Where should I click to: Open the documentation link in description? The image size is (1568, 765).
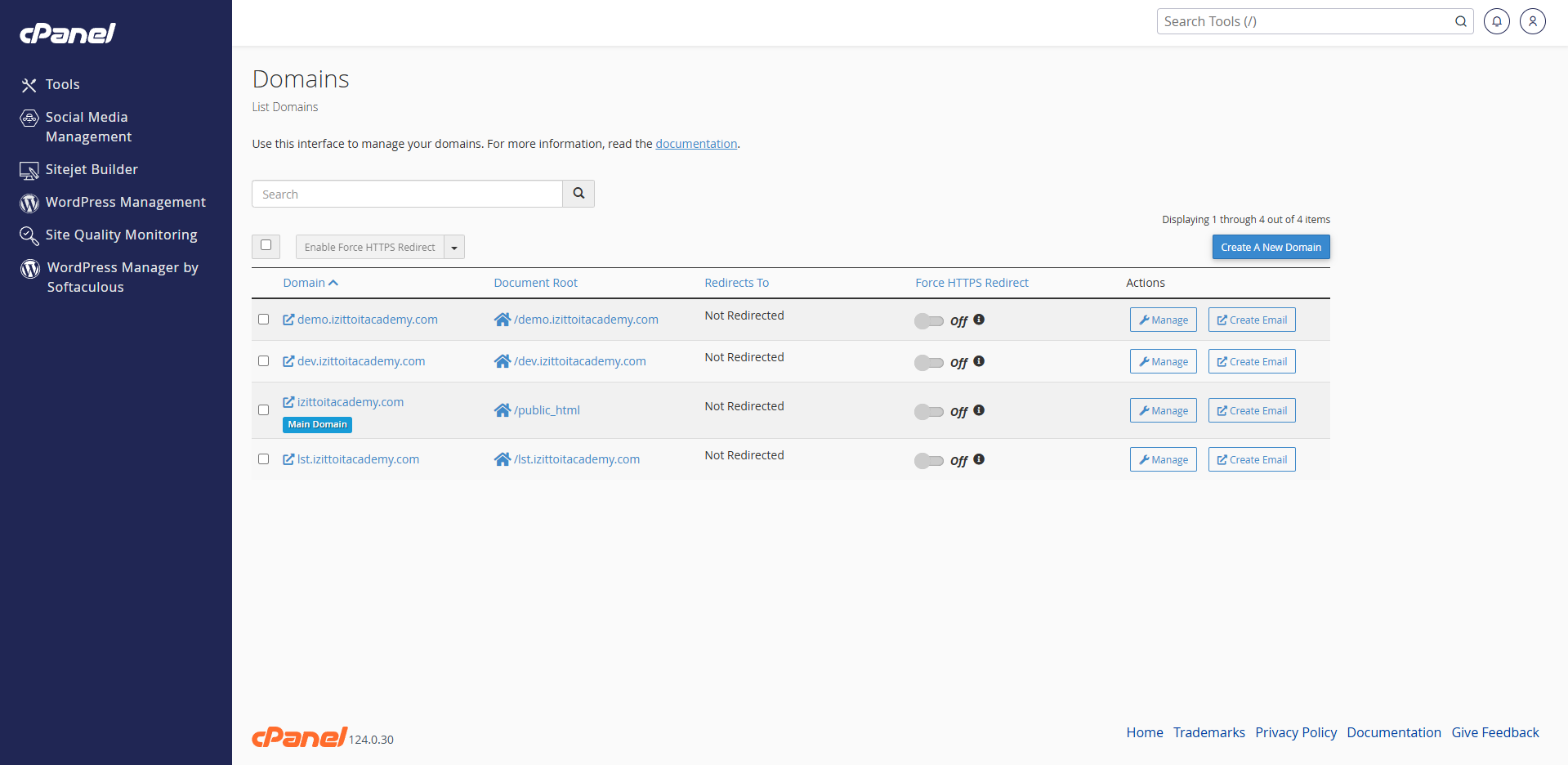pyautogui.click(x=696, y=144)
